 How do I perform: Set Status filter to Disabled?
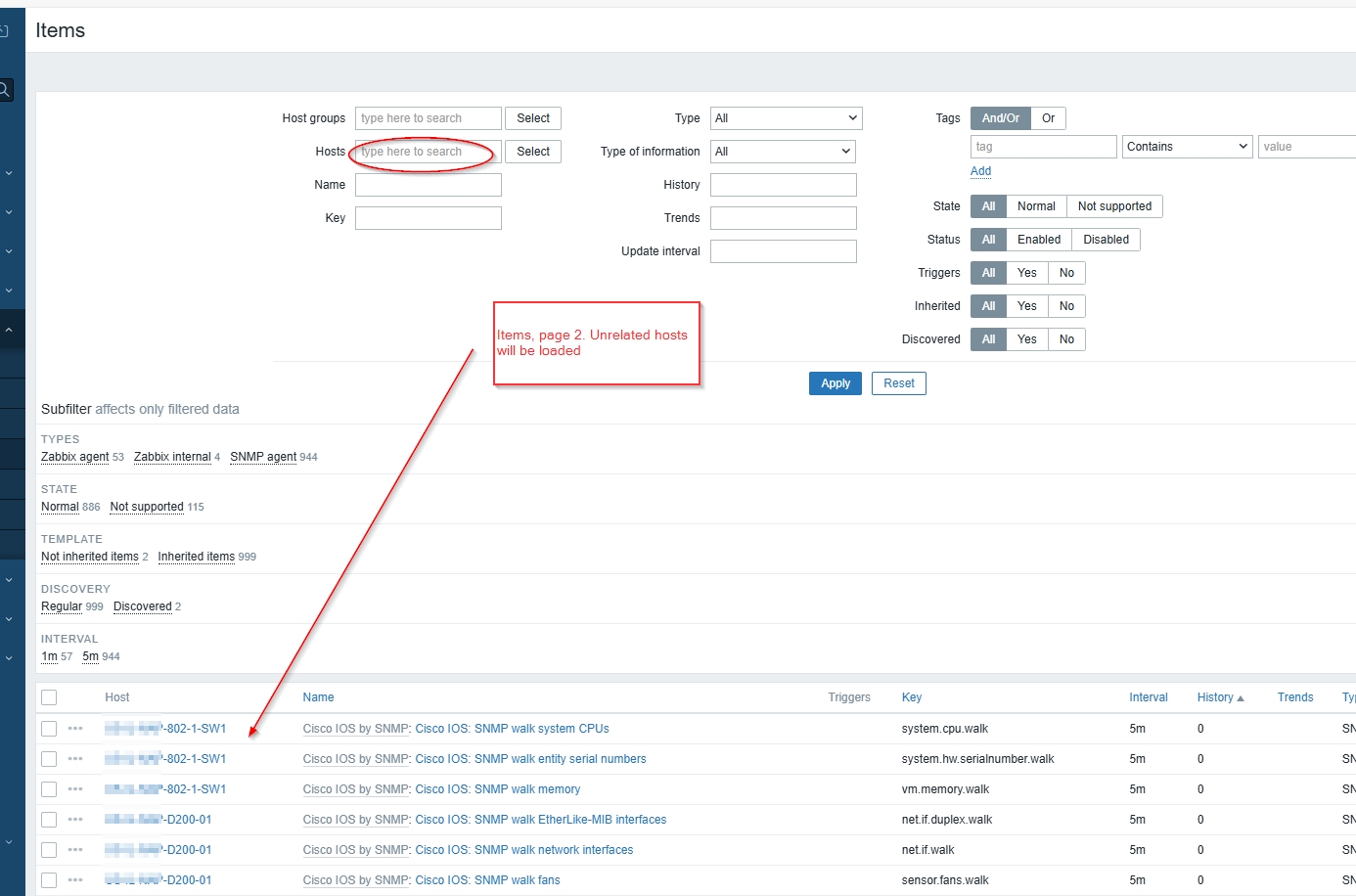pos(1106,240)
